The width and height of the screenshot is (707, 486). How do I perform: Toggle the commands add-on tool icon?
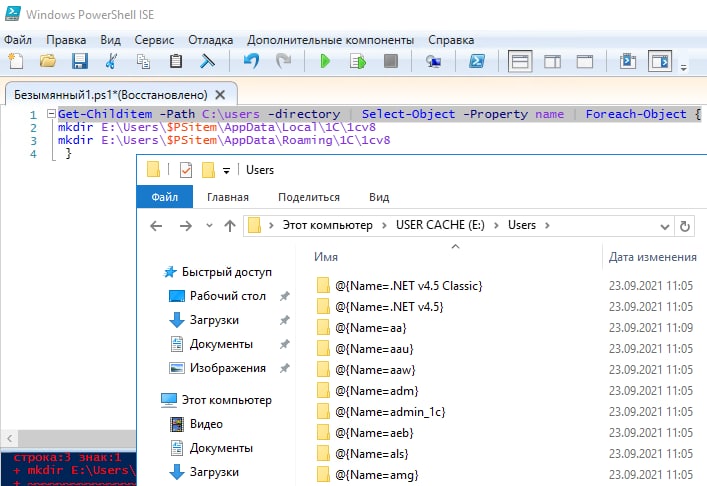(x=660, y=61)
